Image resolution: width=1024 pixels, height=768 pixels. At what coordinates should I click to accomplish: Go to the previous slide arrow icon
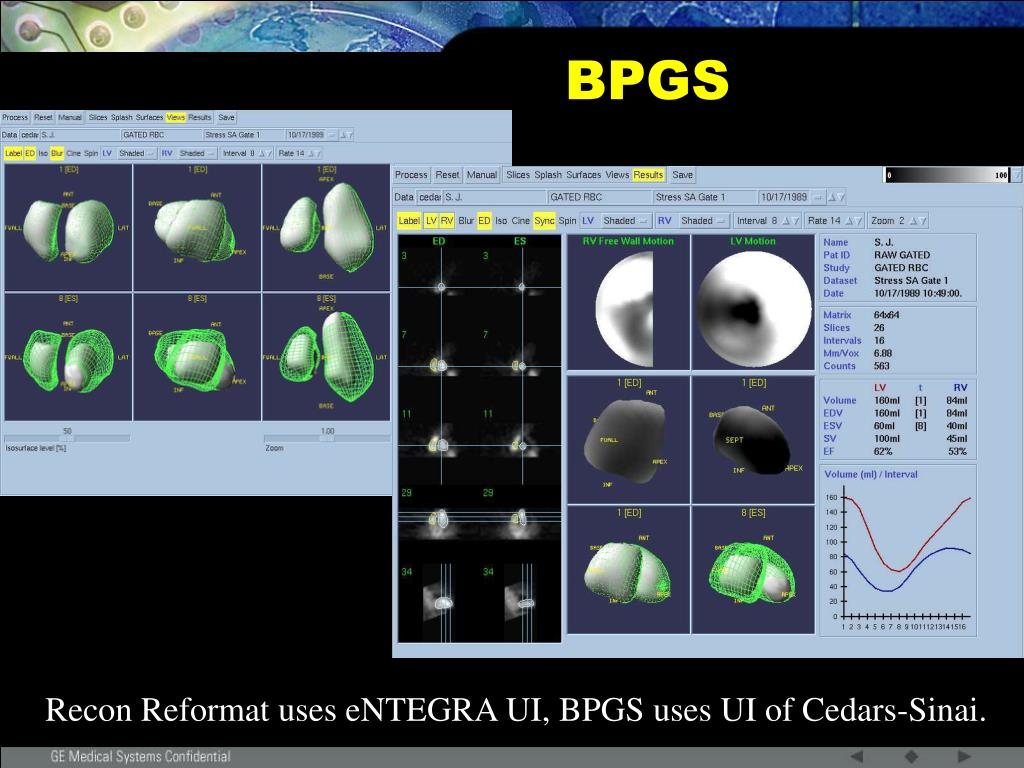[857, 756]
